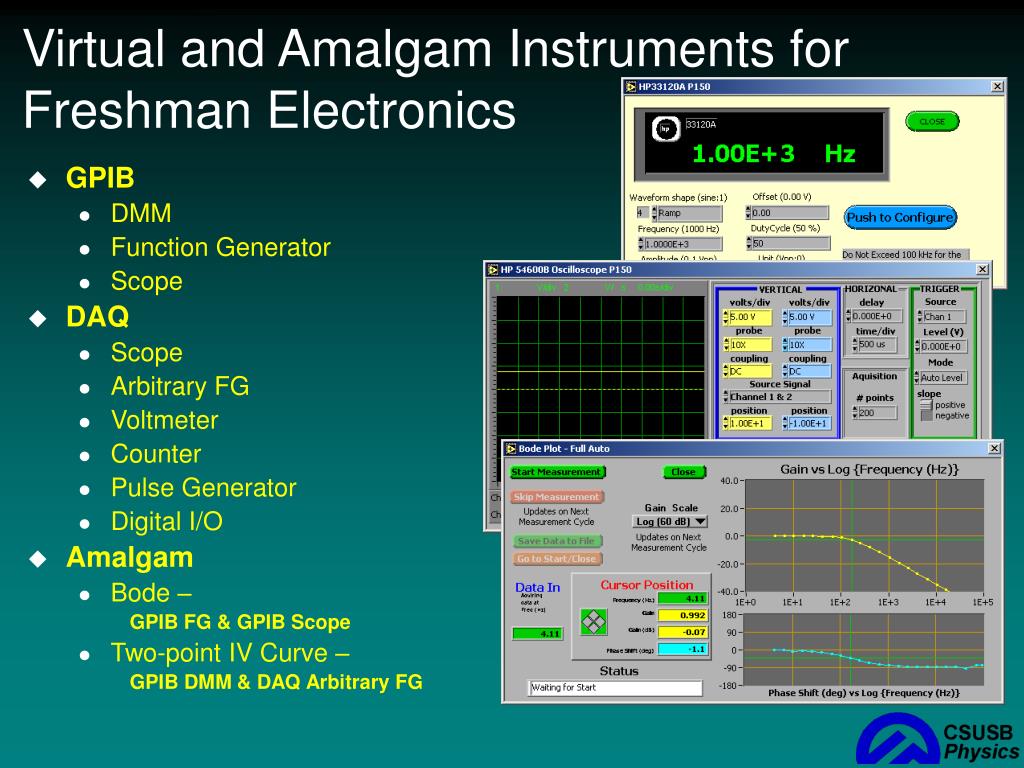Click the 1.00E+3 Hz frequency readout
Image resolution: width=1024 pixels, height=768 pixels.
point(774,154)
